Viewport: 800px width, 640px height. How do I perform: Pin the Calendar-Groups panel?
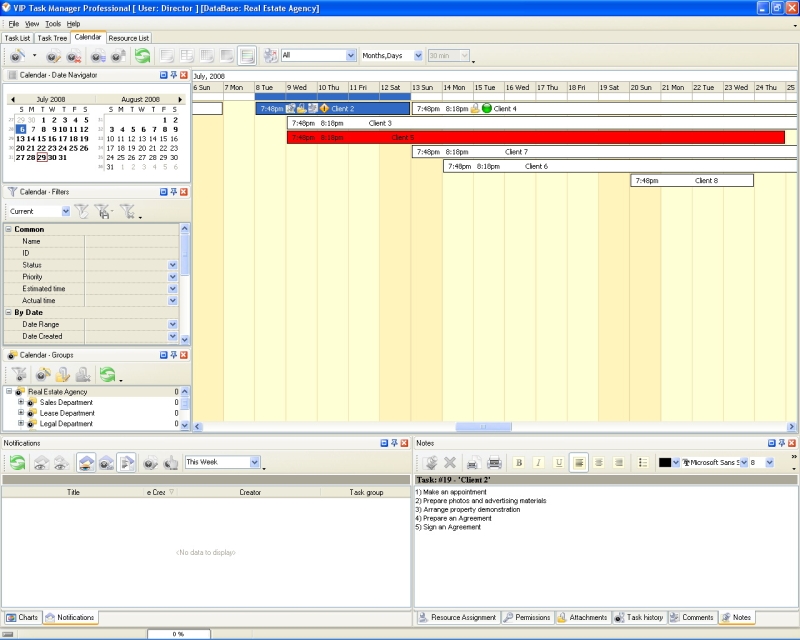tap(172, 354)
